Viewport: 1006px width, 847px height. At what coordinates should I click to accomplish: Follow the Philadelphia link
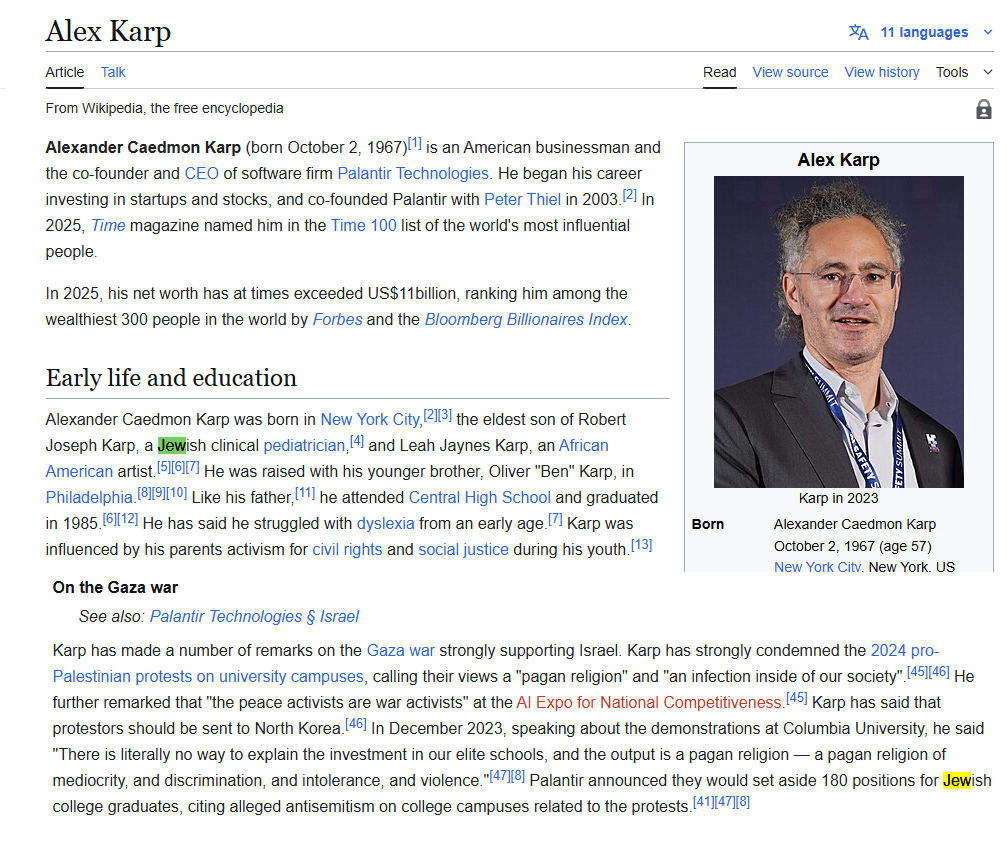coord(89,497)
